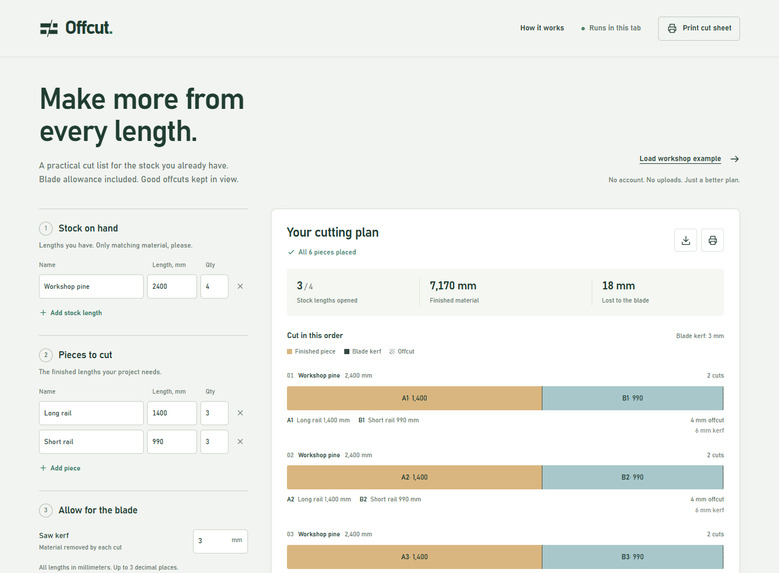Click the step 2 circle icon
This screenshot has height=573, width=779.
click(46, 355)
